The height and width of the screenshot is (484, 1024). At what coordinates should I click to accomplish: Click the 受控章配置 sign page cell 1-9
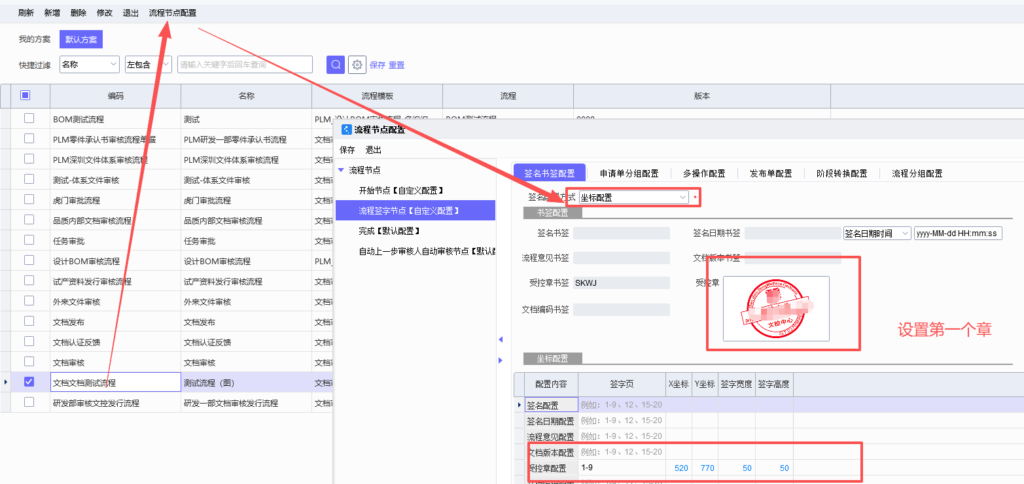click(620, 468)
